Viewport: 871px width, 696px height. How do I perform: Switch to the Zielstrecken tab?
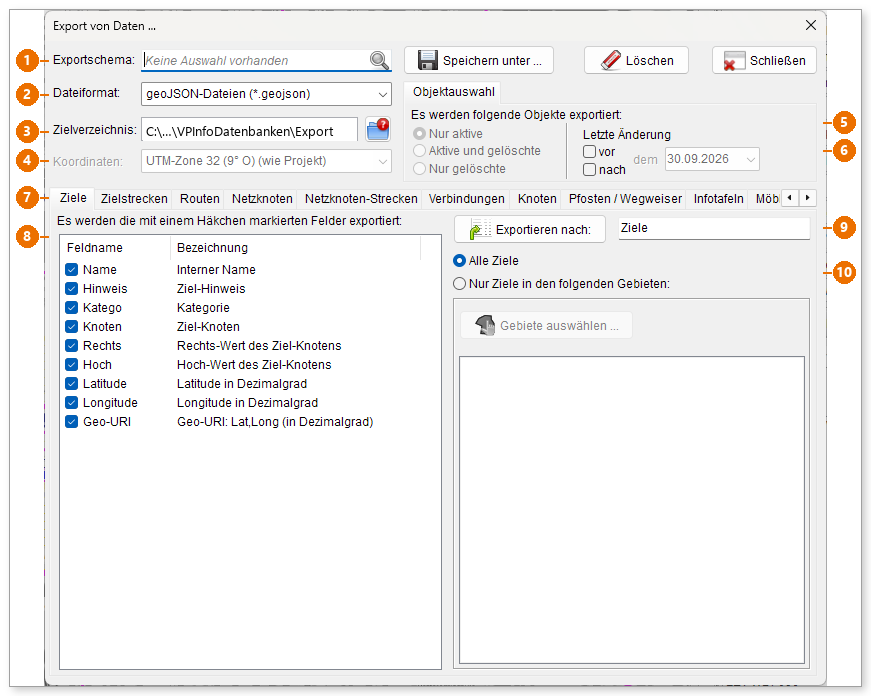[134, 199]
